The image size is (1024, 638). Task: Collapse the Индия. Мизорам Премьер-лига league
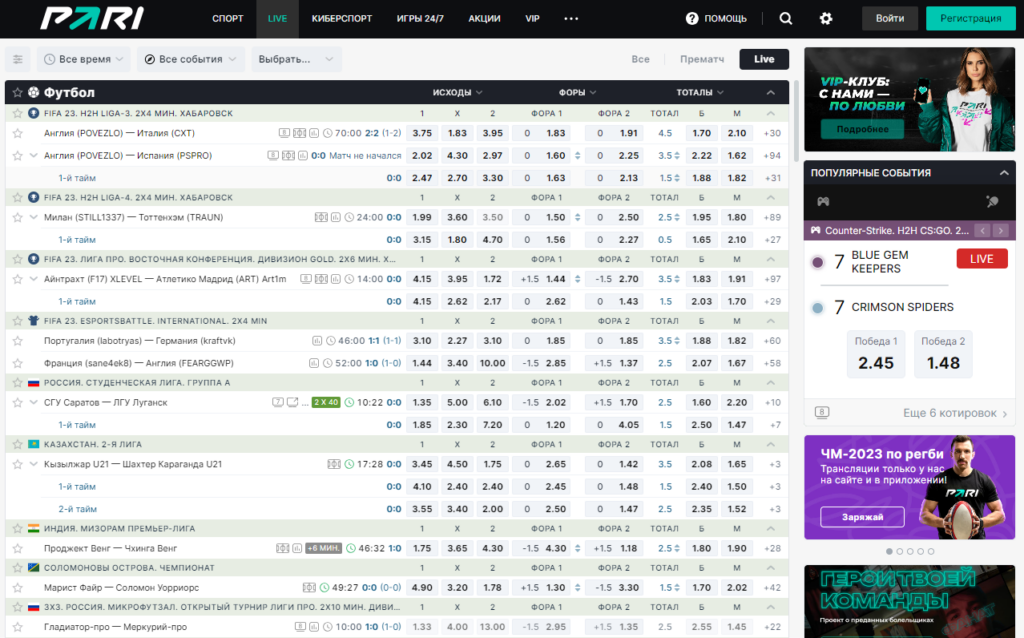tap(771, 528)
